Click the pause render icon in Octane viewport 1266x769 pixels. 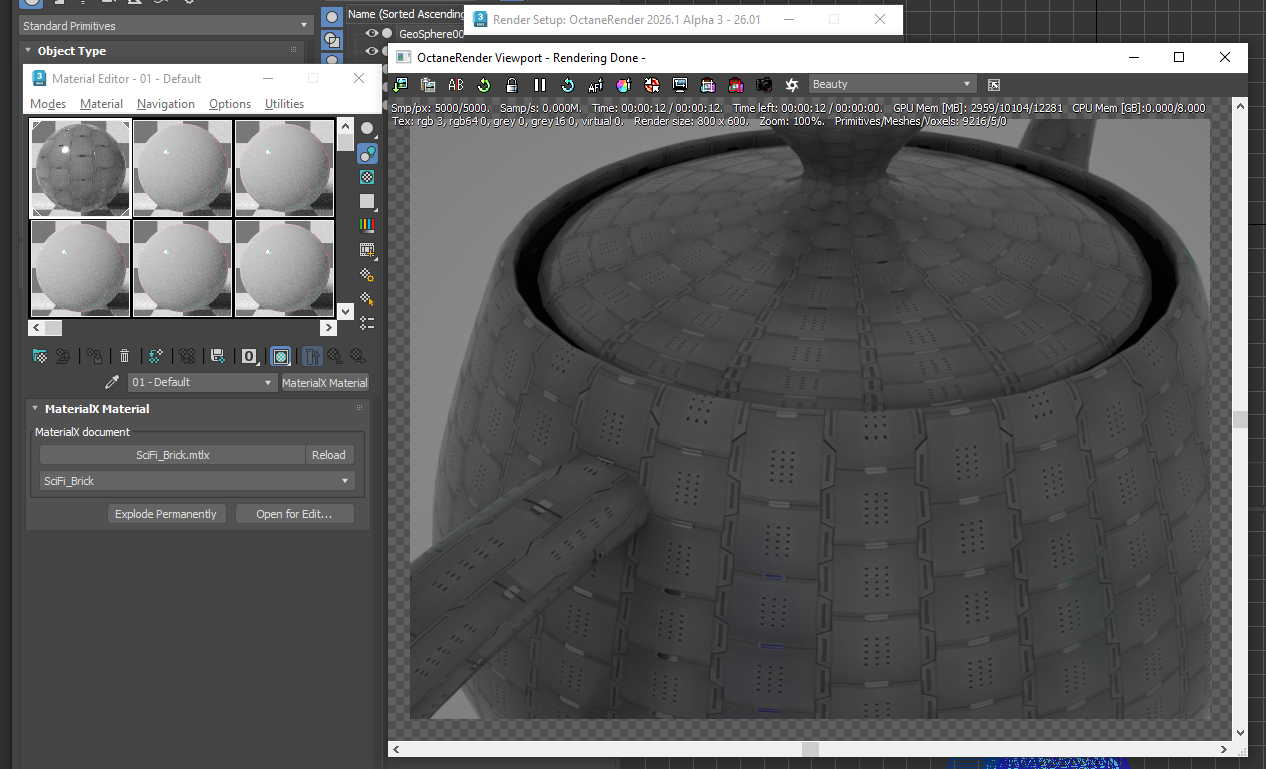pos(540,85)
